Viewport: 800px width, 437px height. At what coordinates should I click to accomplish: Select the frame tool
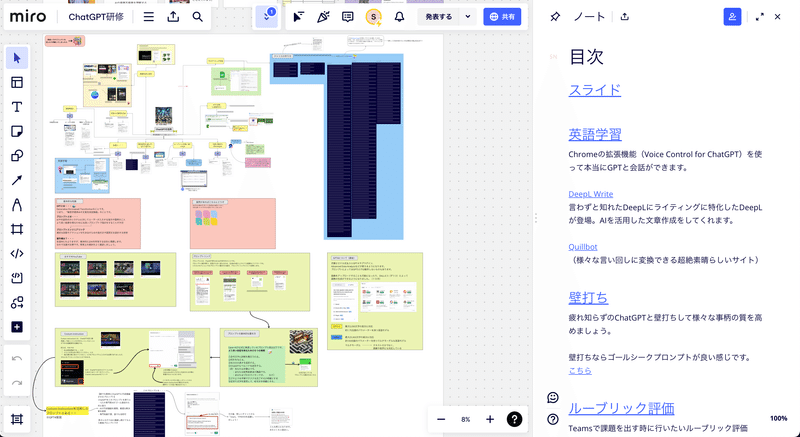(17, 229)
